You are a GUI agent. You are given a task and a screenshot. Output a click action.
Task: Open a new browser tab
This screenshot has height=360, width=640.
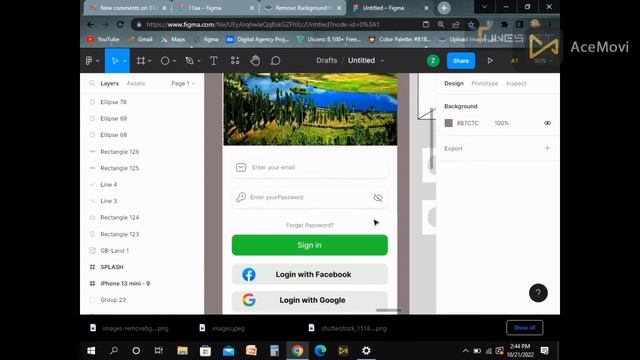point(444,8)
